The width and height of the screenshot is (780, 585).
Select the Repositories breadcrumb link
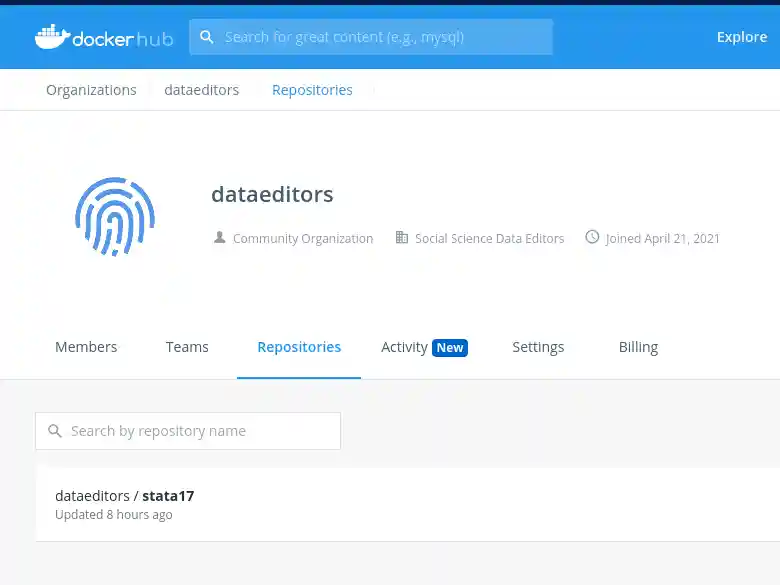312,90
